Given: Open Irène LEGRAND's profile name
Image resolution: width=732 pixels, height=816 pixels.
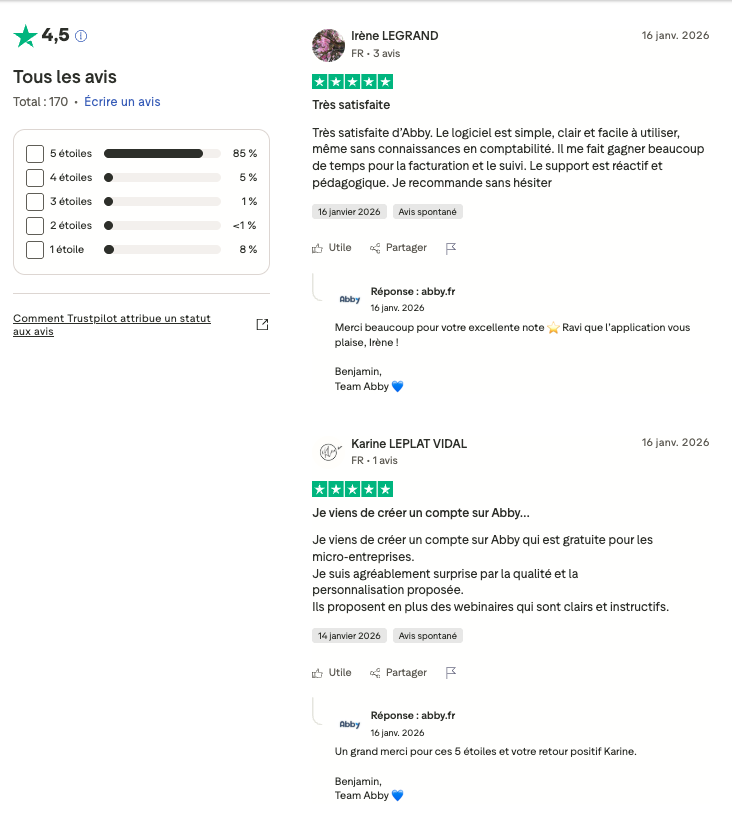Looking at the screenshot, I should pyautogui.click(x=395, y=36).
